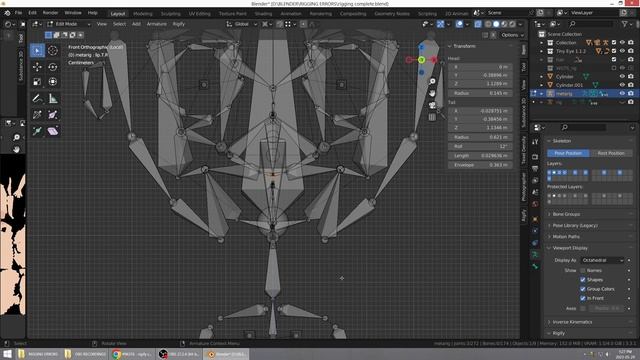Select the Shear tool
Screen dimensions: 640x360
click(53, 131)
